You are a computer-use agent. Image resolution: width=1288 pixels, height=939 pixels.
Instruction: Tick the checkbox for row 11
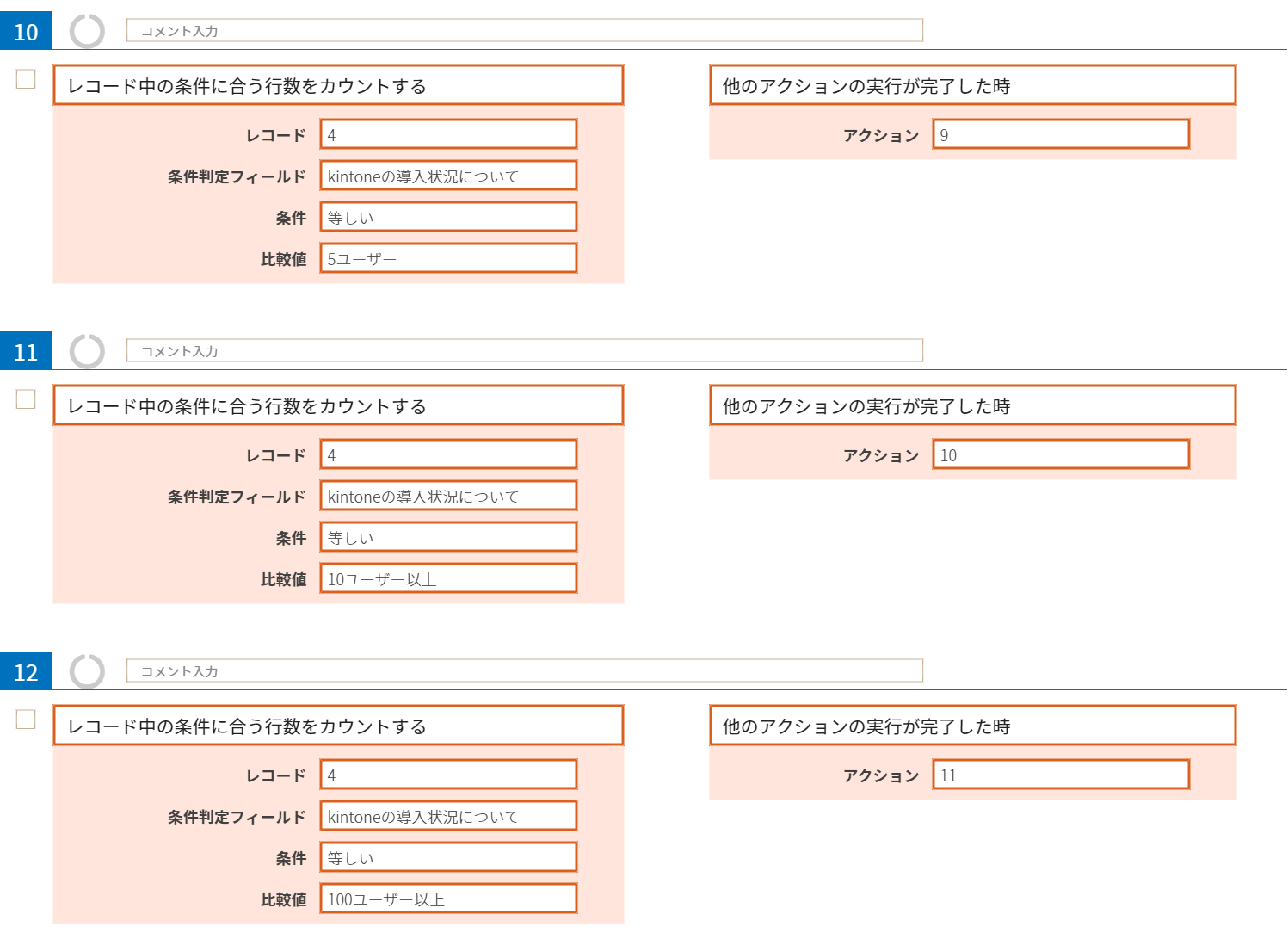pyautogui.click(x=26, y=399)
